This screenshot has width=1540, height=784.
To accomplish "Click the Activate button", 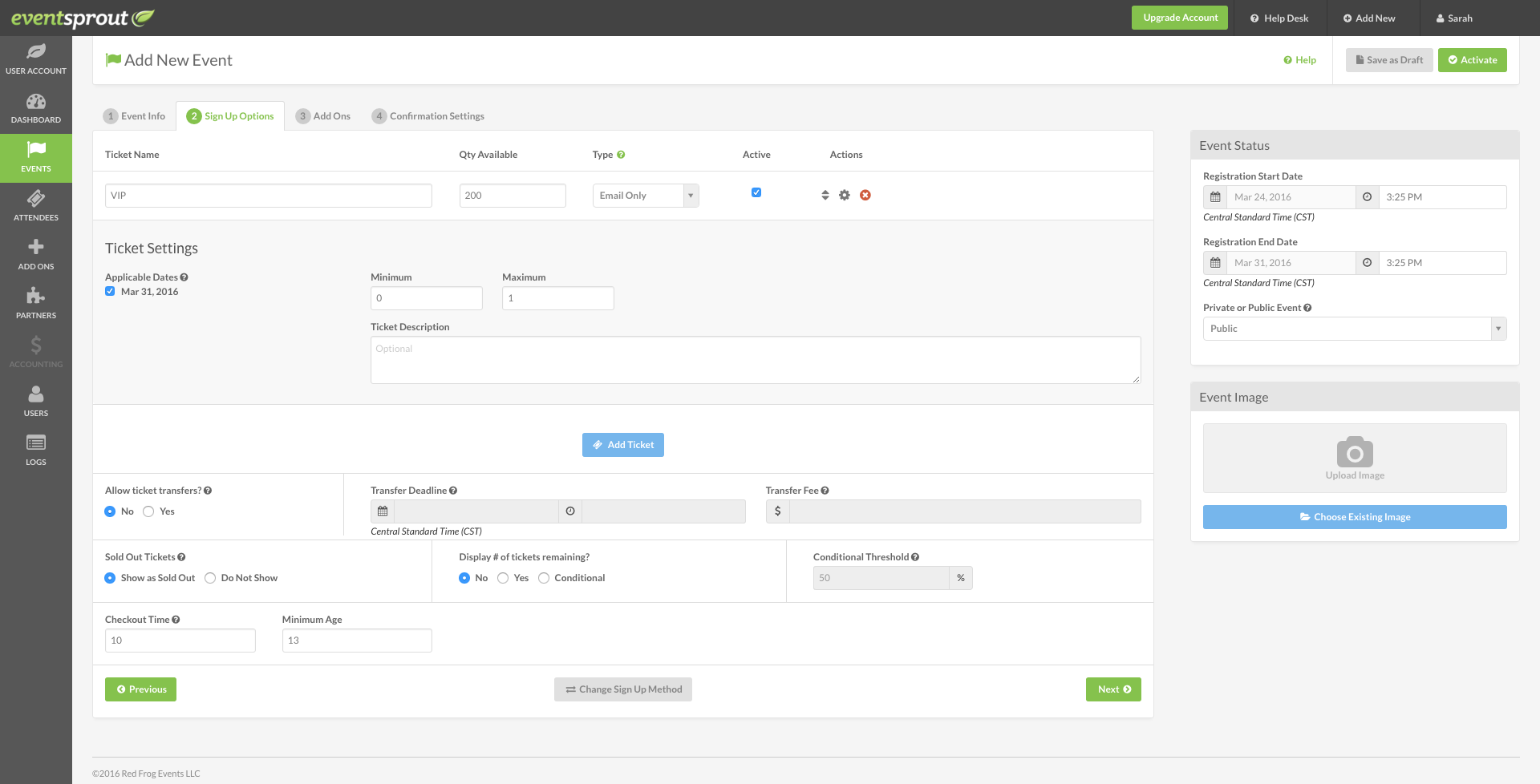I will tap(1473, 60).
